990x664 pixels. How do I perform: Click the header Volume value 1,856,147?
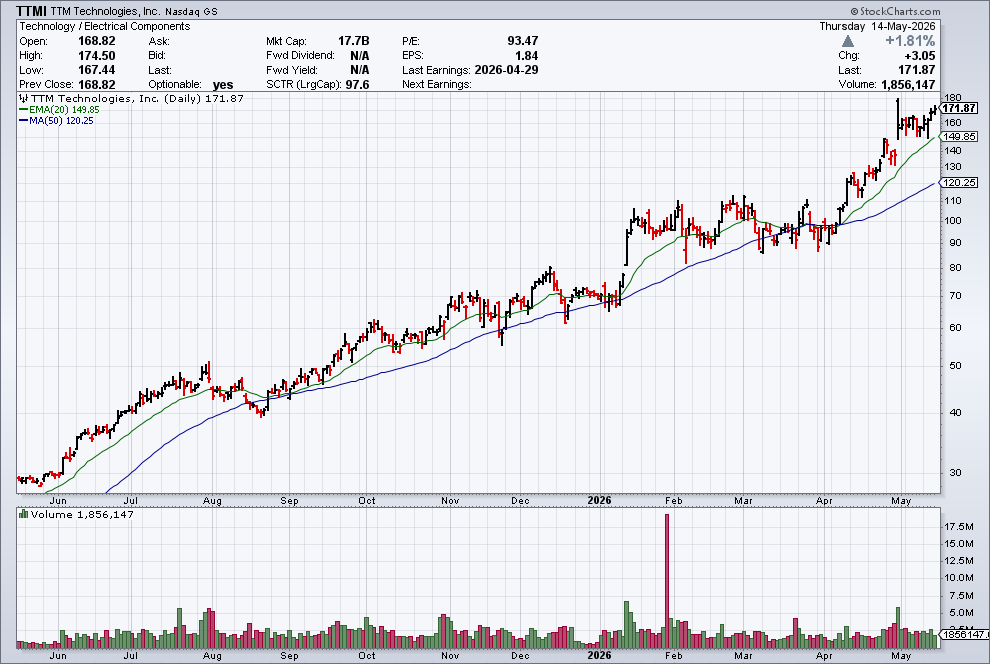coord(908,85)
